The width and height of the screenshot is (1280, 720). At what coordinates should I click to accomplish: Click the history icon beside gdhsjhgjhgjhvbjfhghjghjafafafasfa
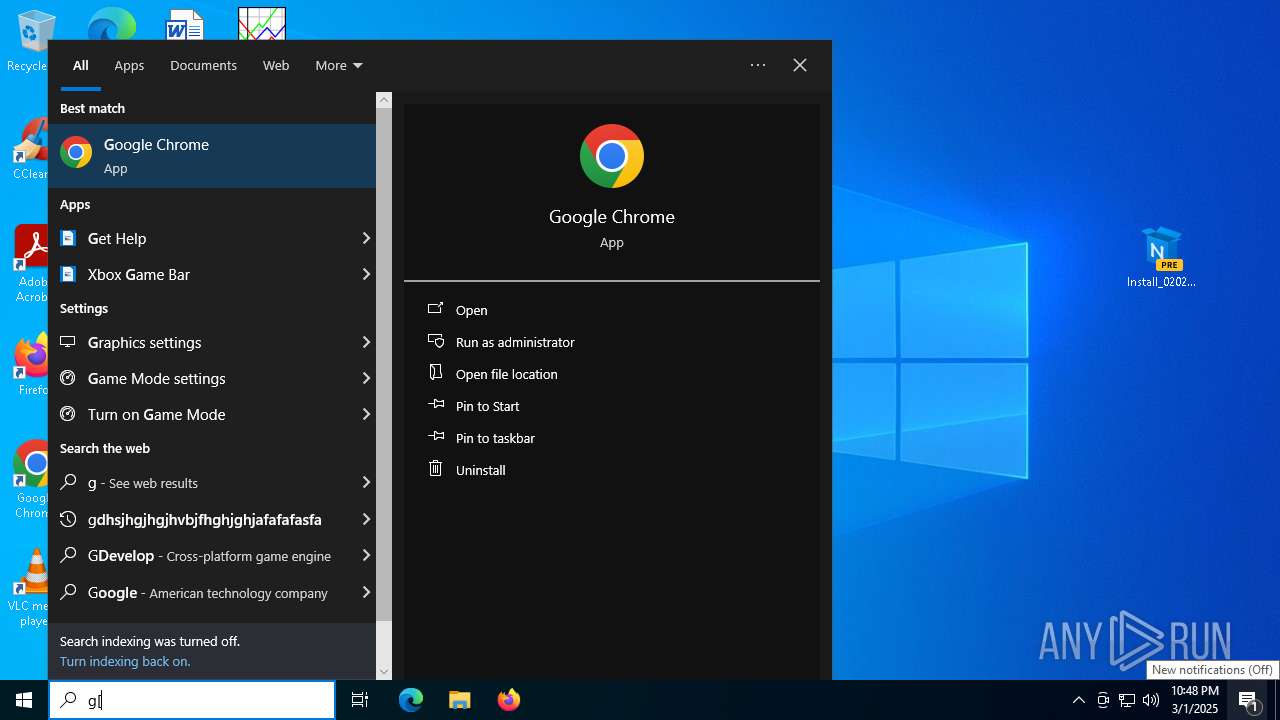coord(68,519)
